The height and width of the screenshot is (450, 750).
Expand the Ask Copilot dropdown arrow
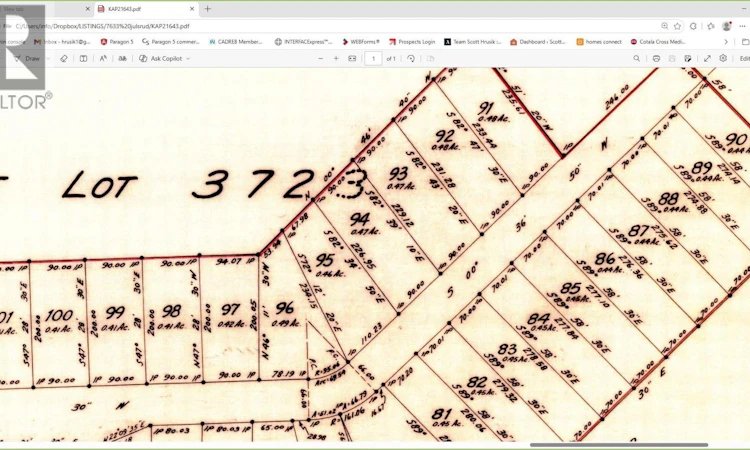[x=188, y=58]
